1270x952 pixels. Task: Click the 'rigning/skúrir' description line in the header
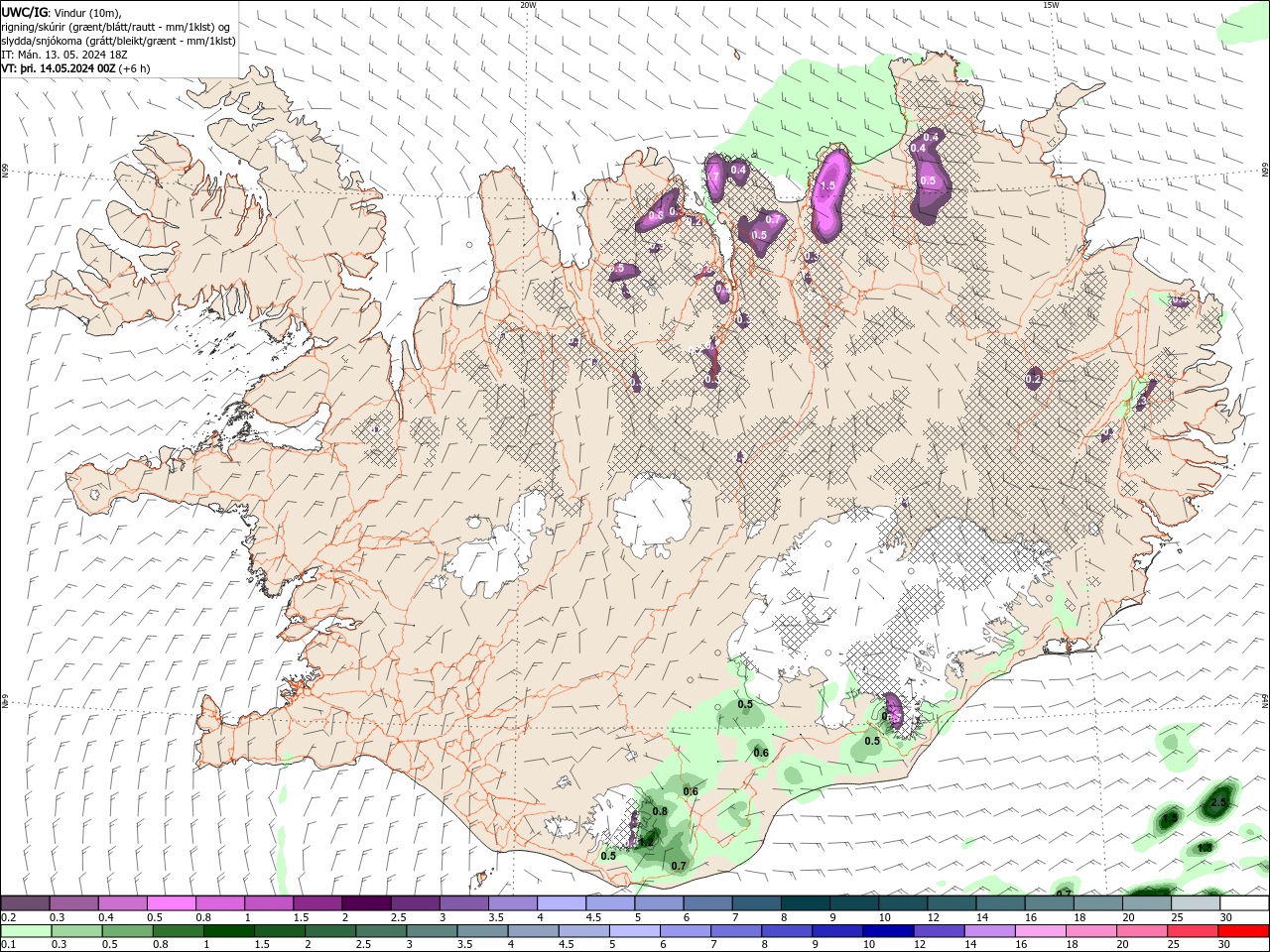click(116, 27)
